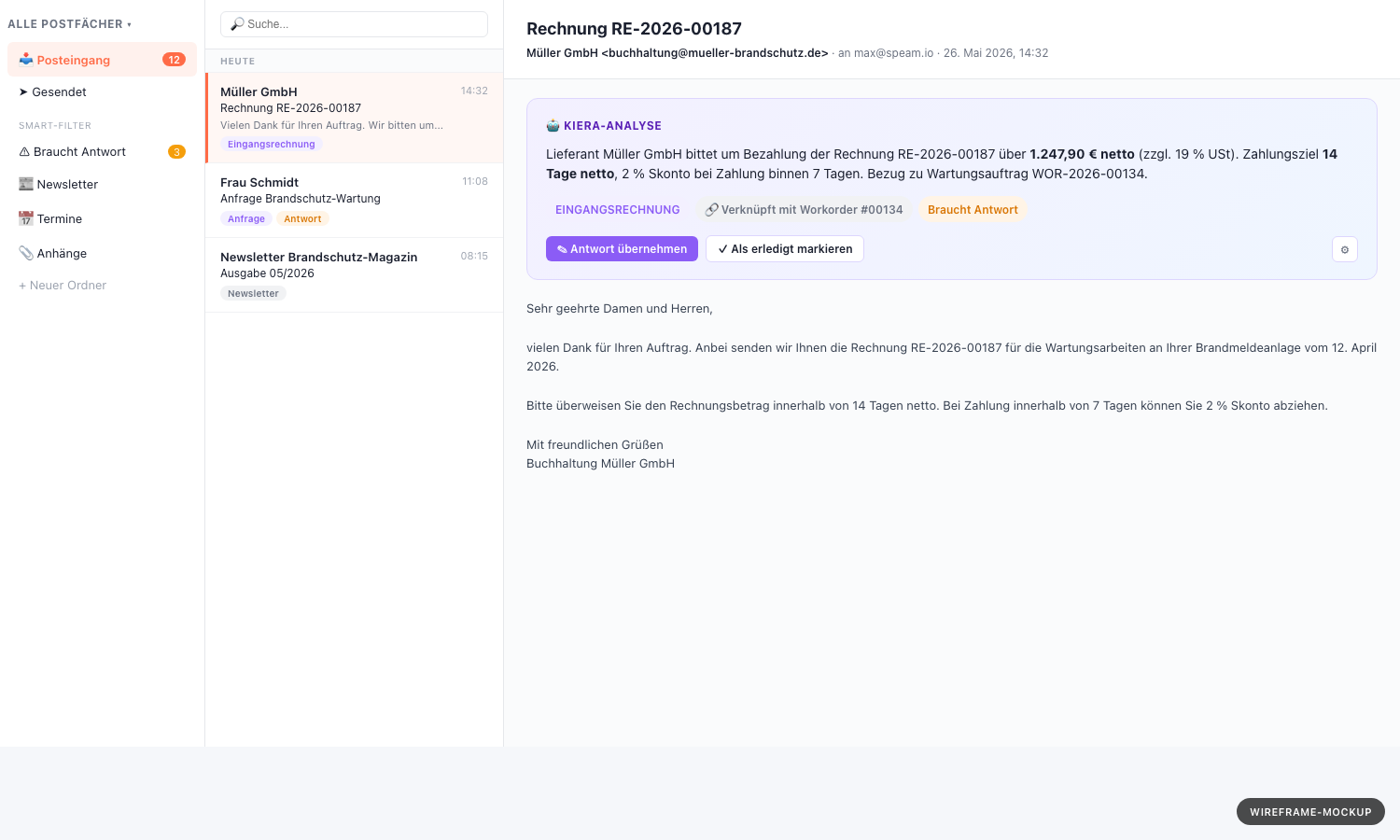
Task: Click Antwort übernehmen button
Action: click(622, 249)
